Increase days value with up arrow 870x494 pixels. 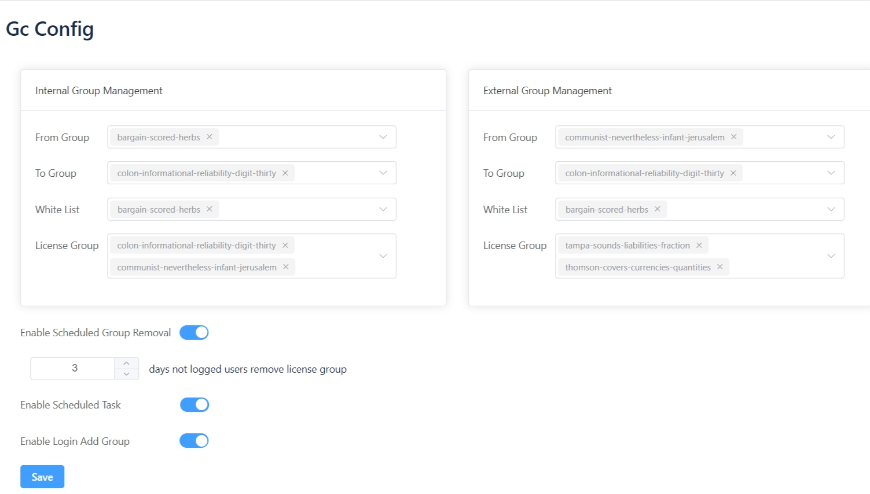[x=127, y=363]
